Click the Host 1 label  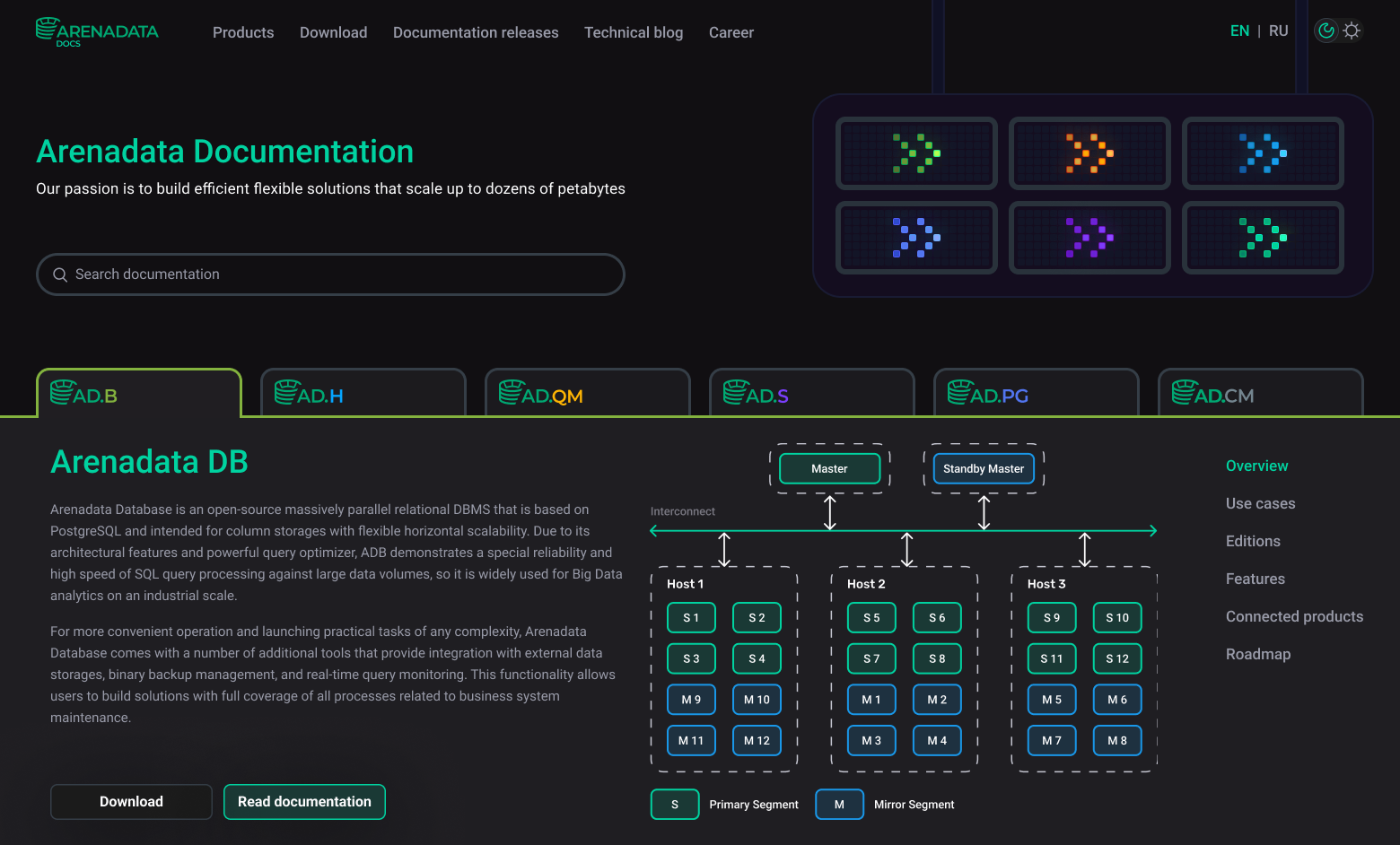click(x=685, y=584)
